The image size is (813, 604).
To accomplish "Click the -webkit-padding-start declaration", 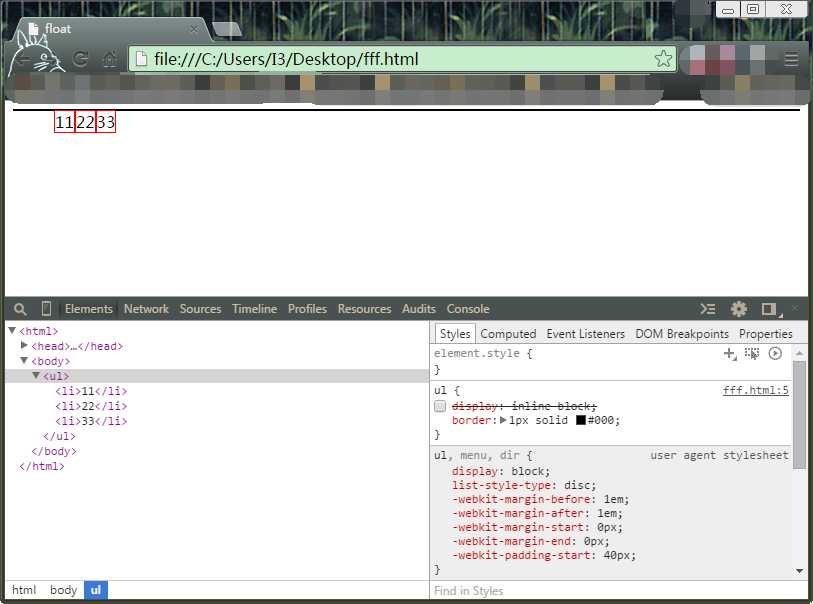I will point(544,556).
